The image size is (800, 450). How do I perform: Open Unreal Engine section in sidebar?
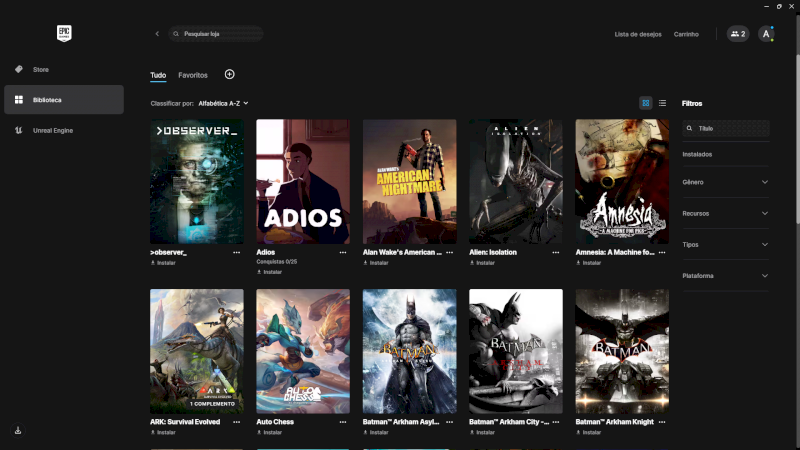52,130
